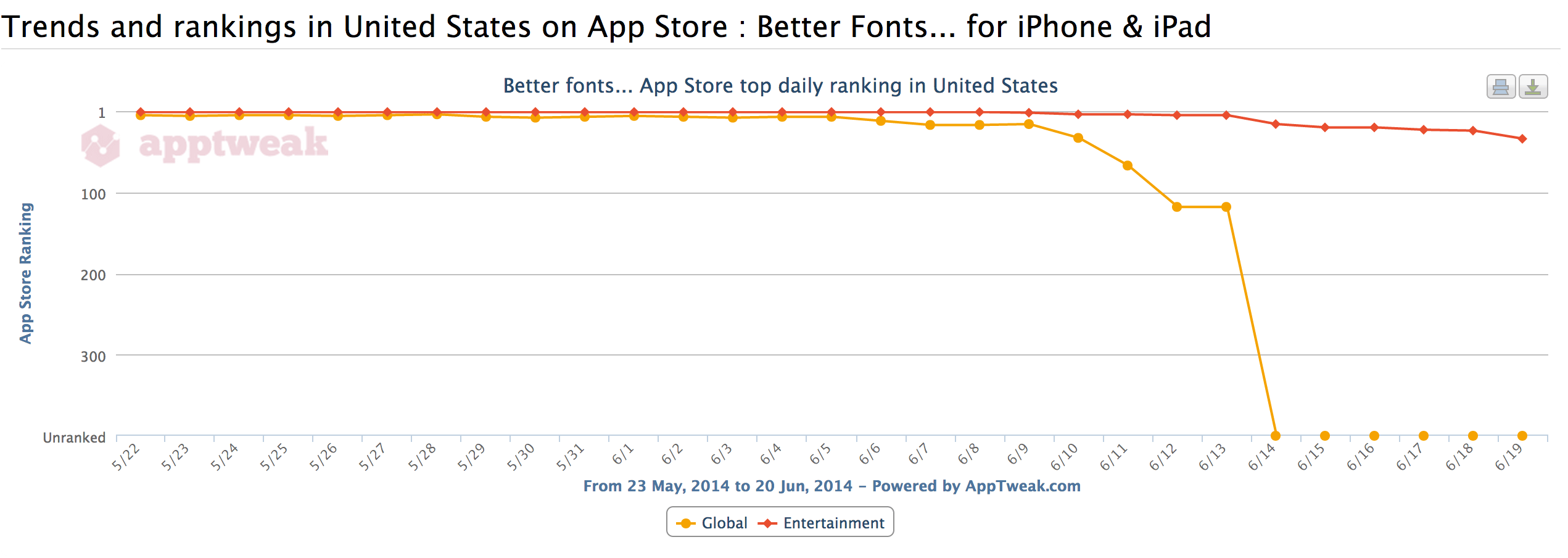Click the chart title text
Screen dimensions: 1568x558
tap(780, 86)
